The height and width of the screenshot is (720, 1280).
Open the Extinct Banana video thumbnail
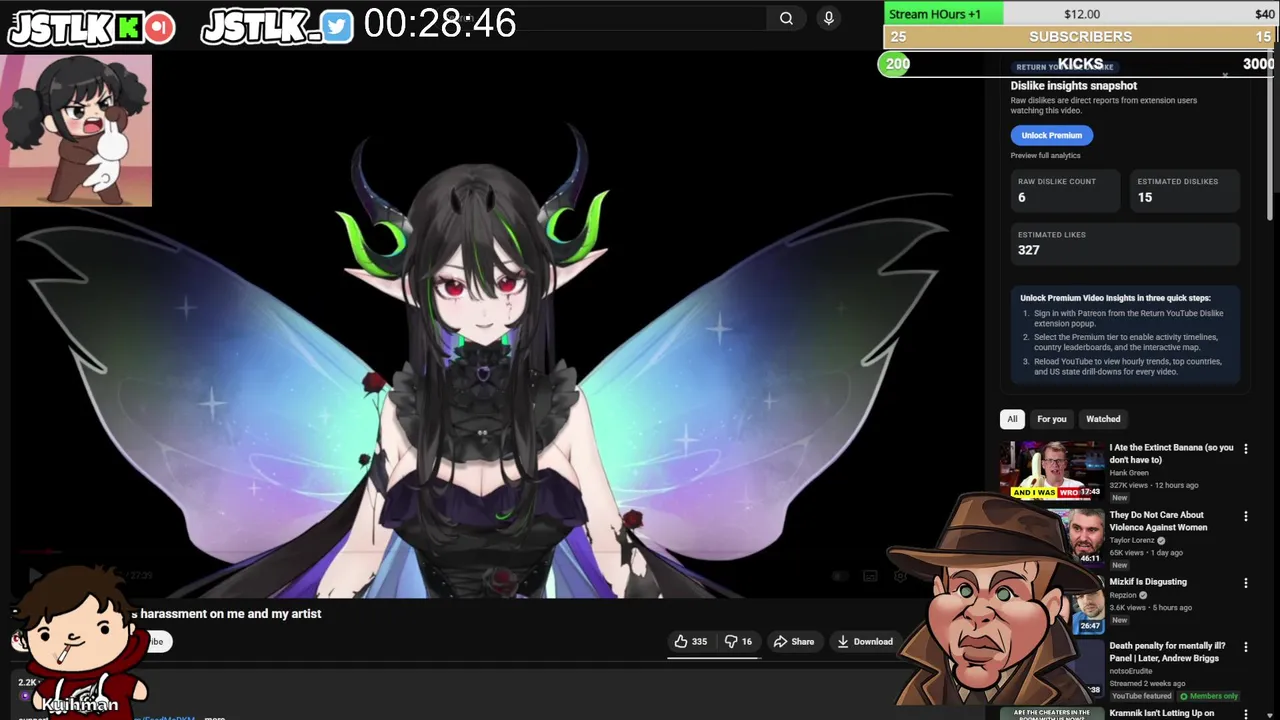pyautogui.click(x=1052, y=470)
